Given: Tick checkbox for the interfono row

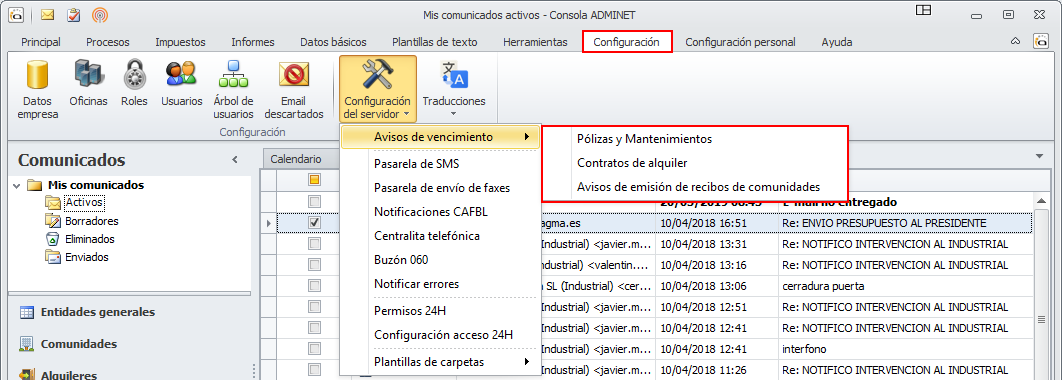Looking at the screenshot, I should [x=314, y=348].
